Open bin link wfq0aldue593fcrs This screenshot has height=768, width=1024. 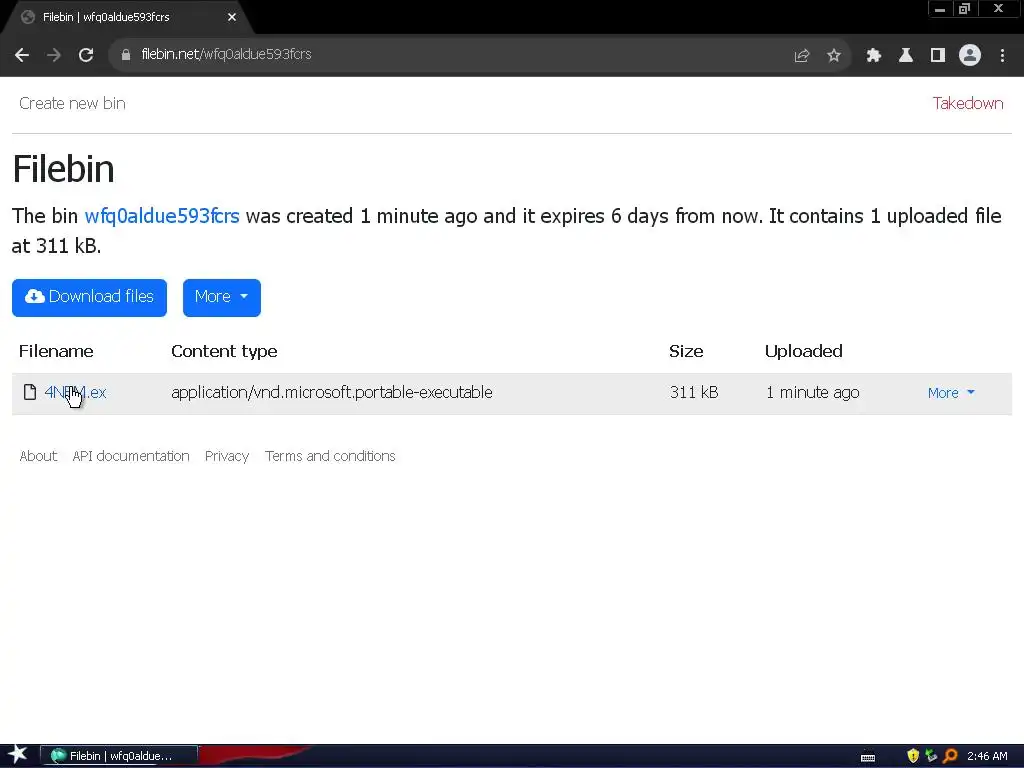(162, 216)
